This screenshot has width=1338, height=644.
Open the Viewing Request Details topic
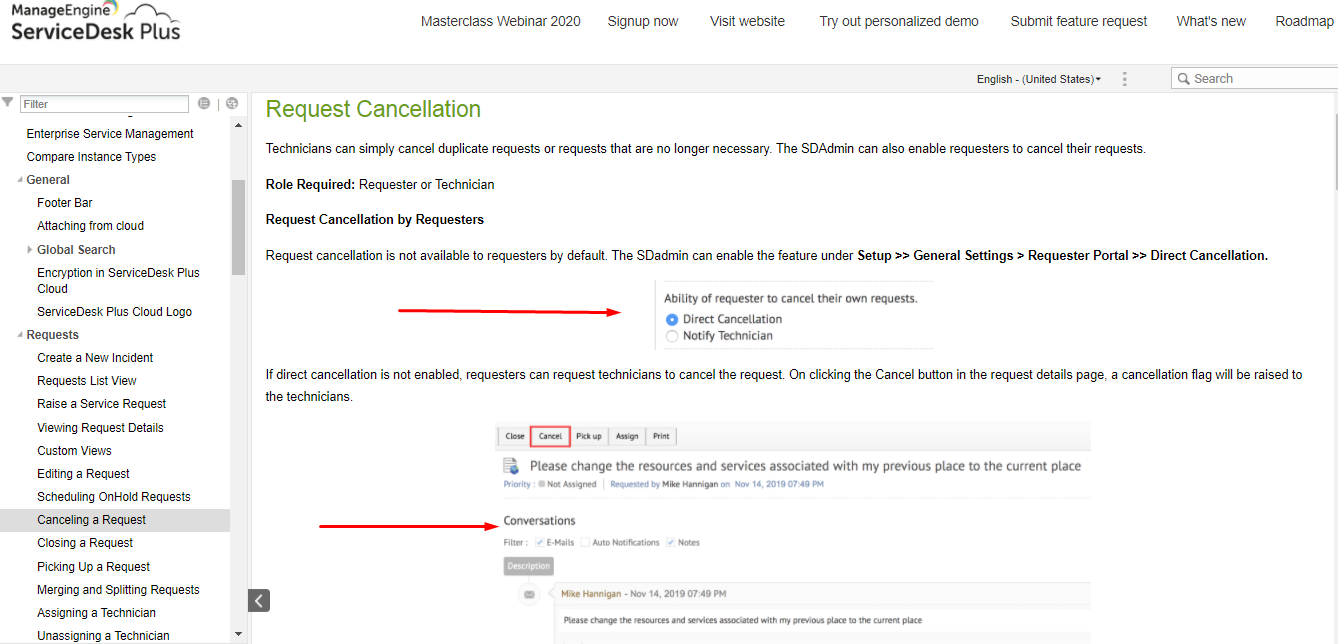coord(100,428)
